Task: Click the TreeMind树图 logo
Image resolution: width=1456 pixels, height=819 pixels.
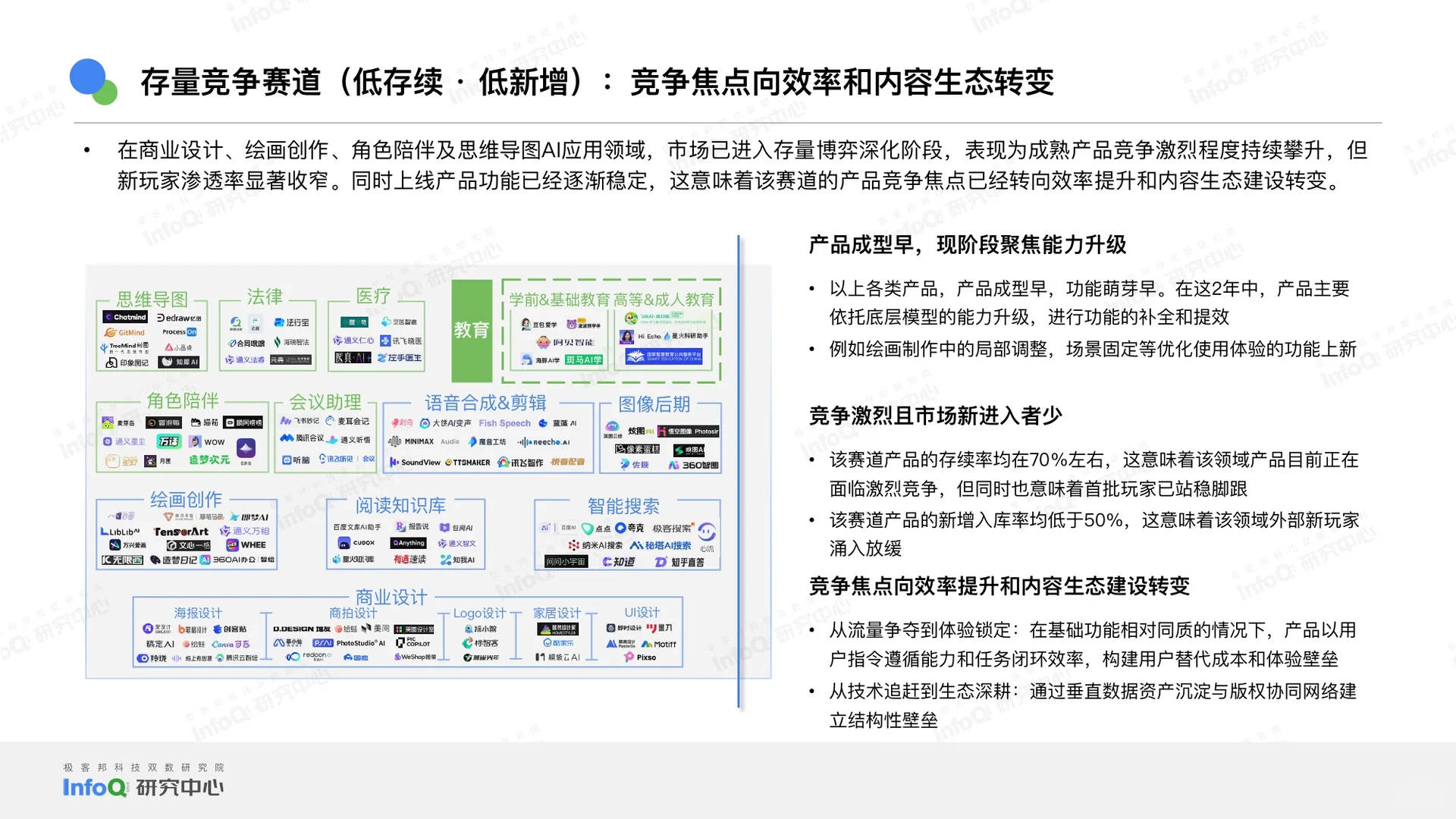Action: click(124, 347)
